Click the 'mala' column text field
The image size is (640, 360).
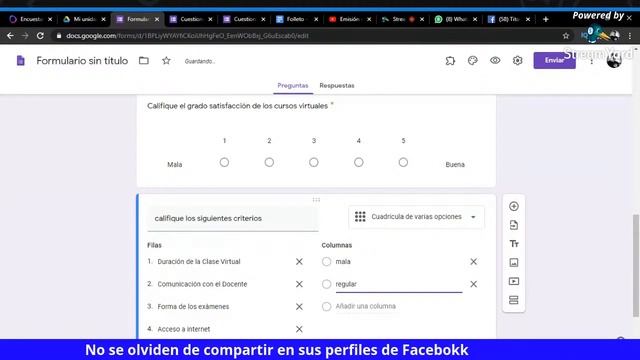[399, 262]
